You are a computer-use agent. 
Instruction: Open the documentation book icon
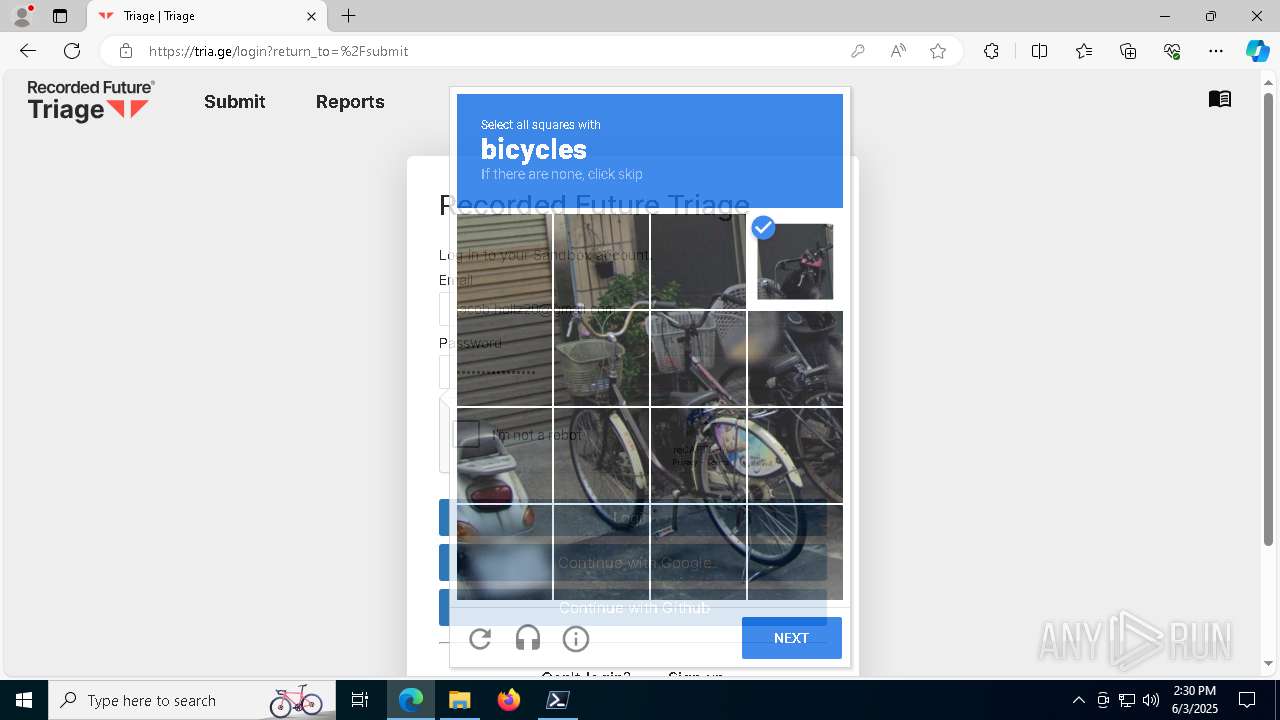coord(1219,99)
